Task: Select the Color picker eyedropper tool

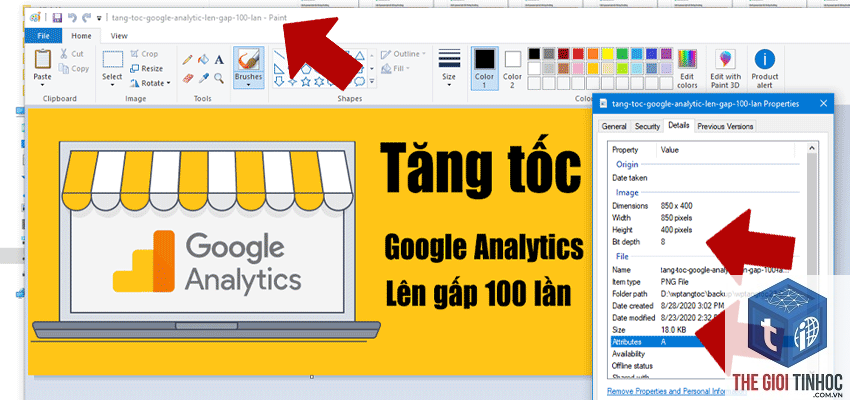Action: [x=203, y=79]
